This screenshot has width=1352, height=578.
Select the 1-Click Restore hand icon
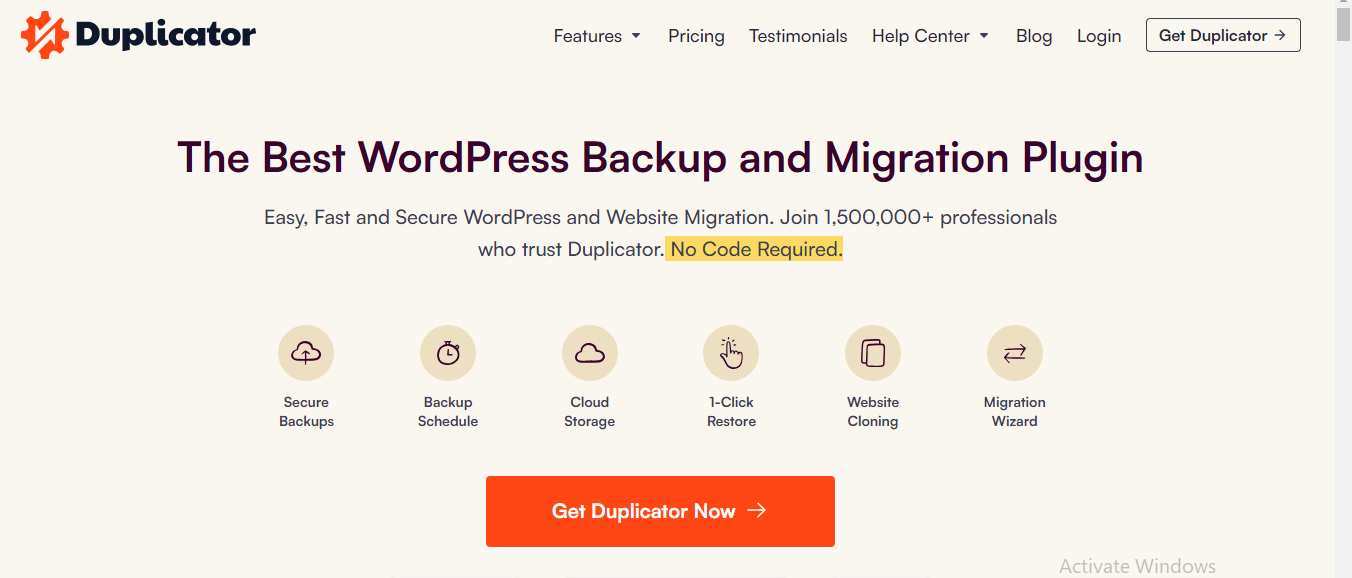(x=731, y=353)
